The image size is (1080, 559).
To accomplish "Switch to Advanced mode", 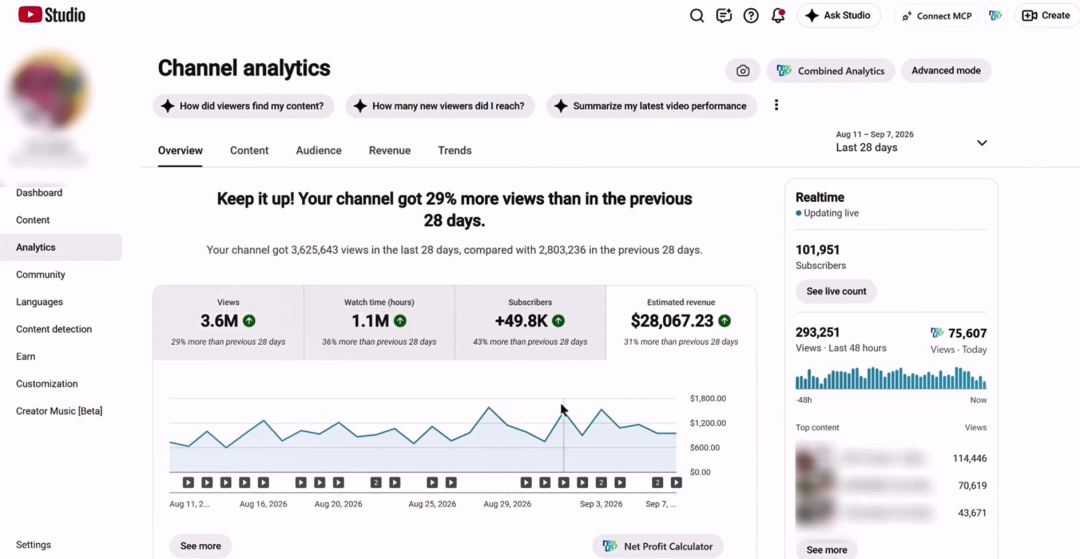I will pyautogui.click(x=946, y=70).
